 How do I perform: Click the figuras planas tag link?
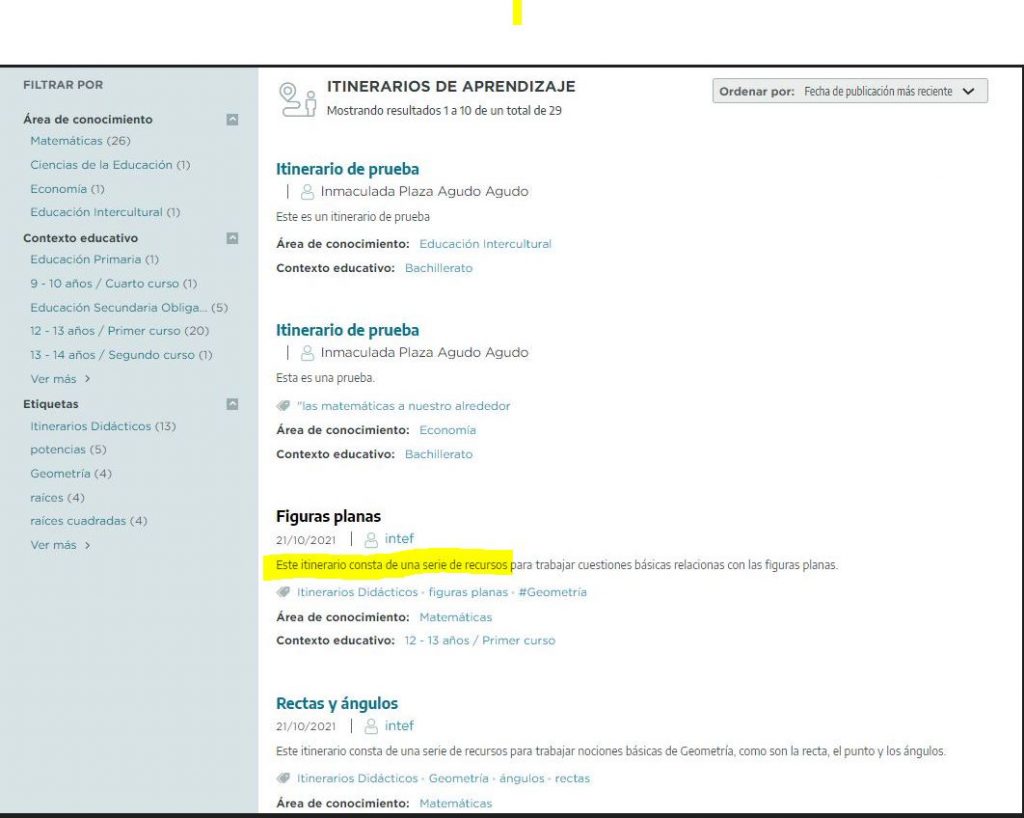click(468, 592)
